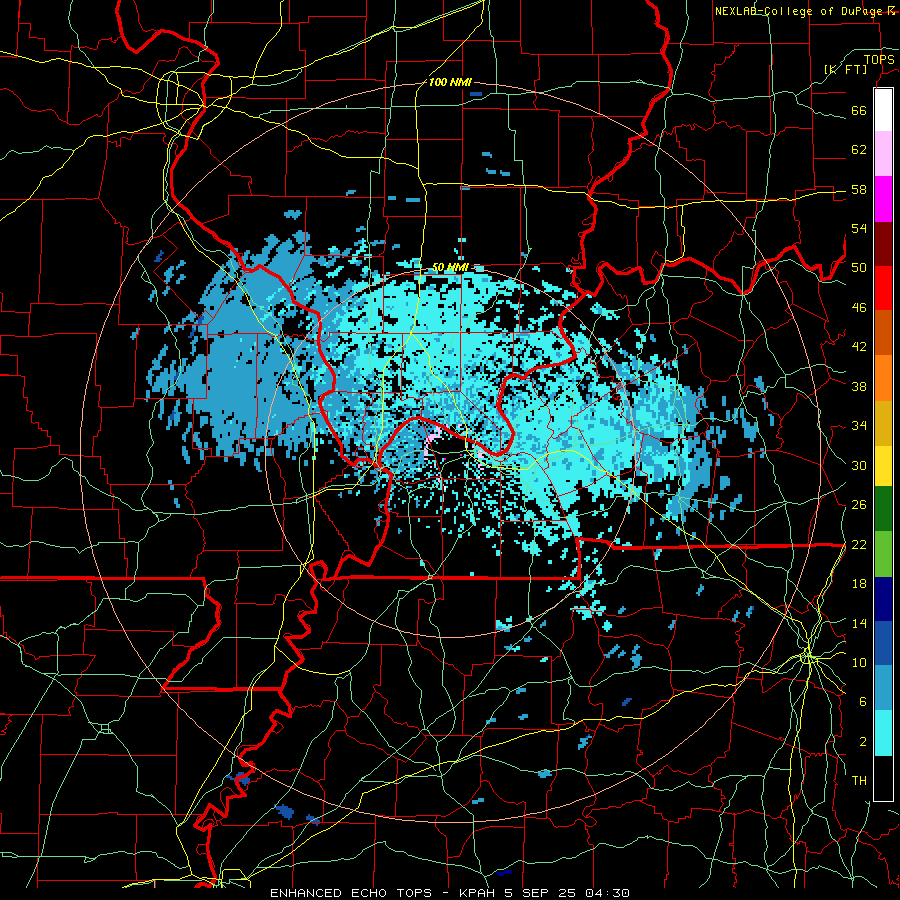Pick the dark orange legend swatch
The width and height of the screenshot is (900, 900).
[883, 333]
